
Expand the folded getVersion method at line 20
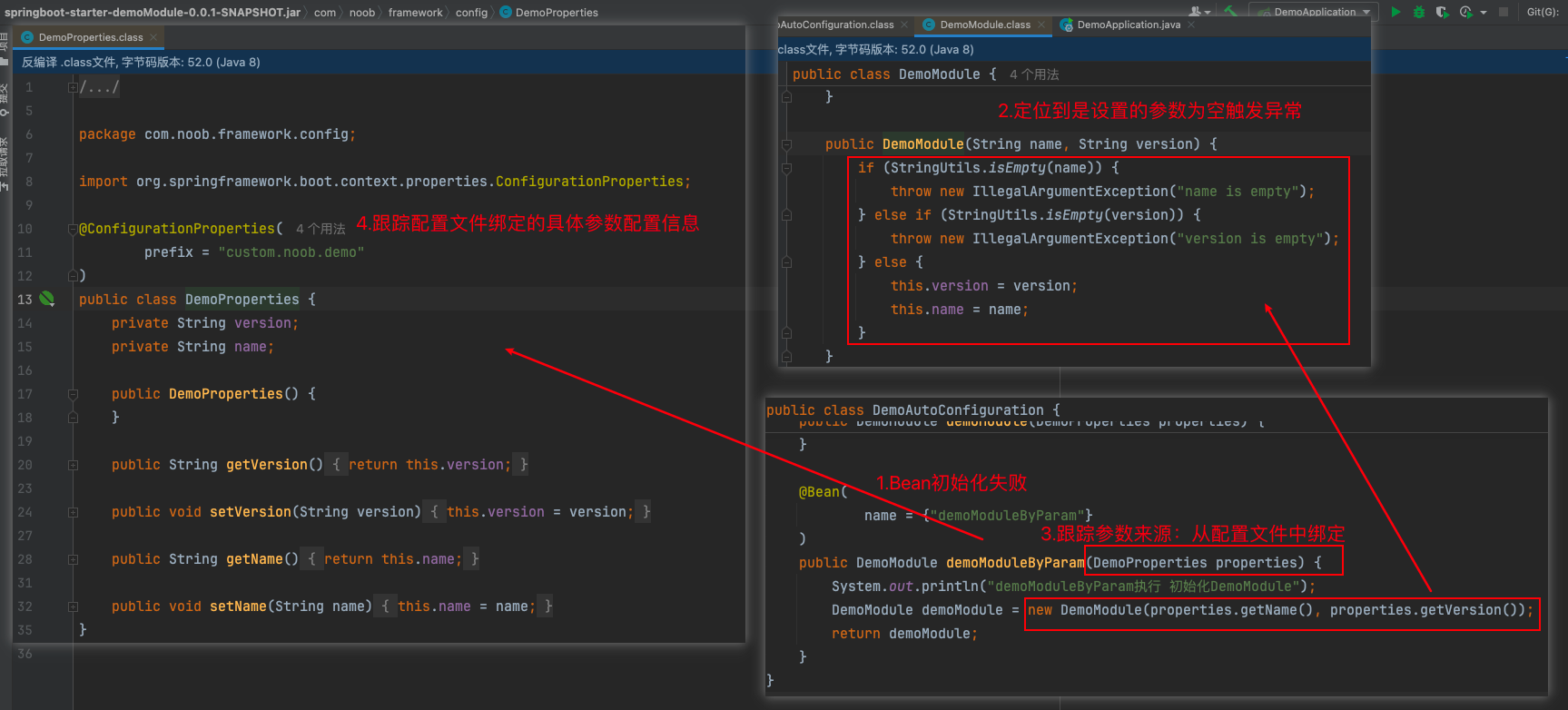pyautogui.click(x=73, y=465)
